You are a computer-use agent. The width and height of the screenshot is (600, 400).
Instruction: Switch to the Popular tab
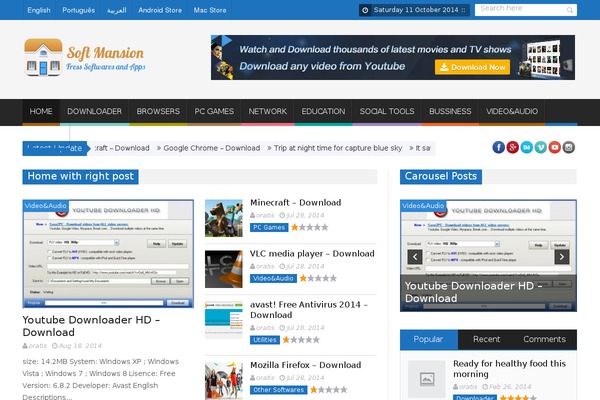429,340
